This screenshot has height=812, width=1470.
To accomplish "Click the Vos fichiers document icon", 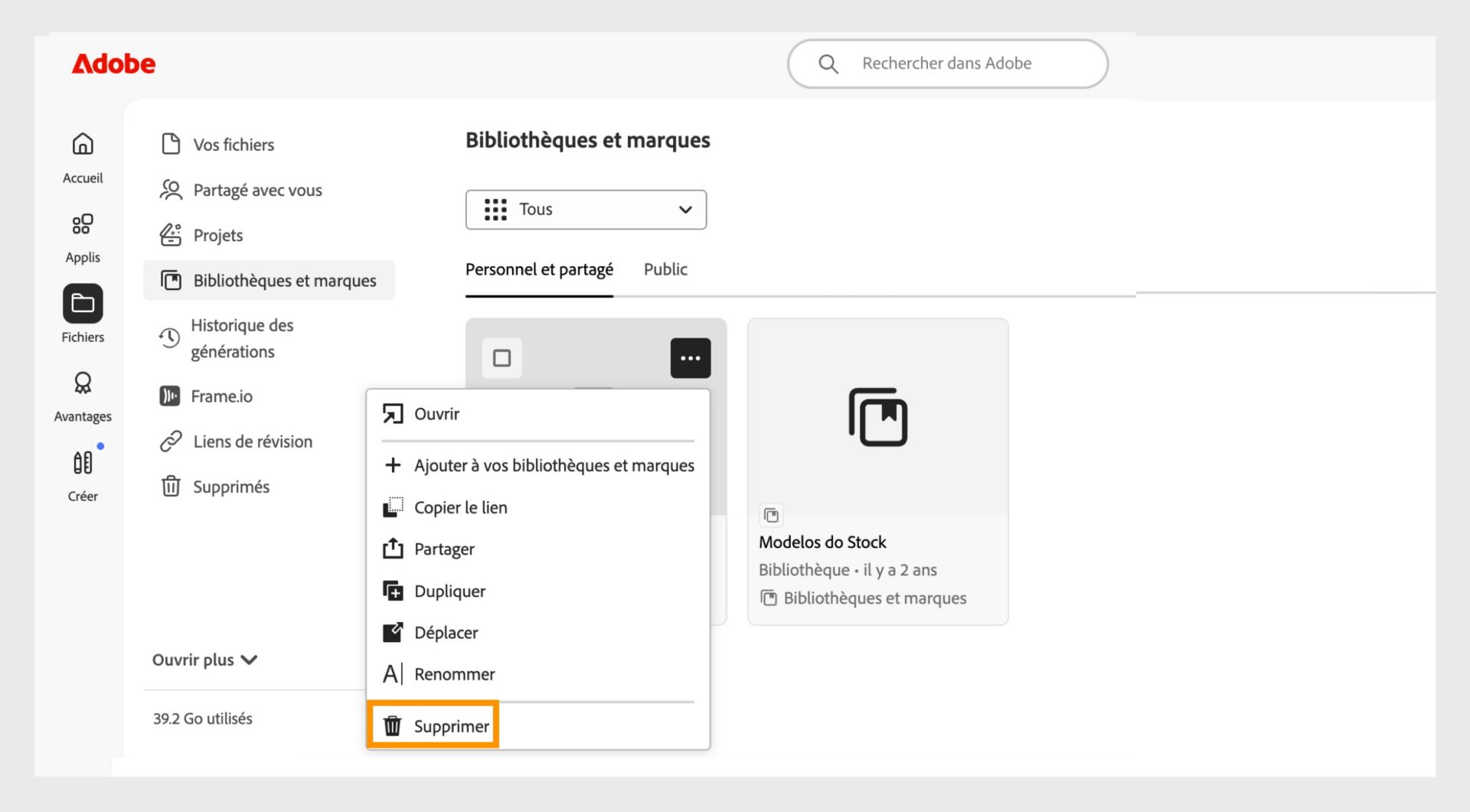I will [x=171, y=144].
